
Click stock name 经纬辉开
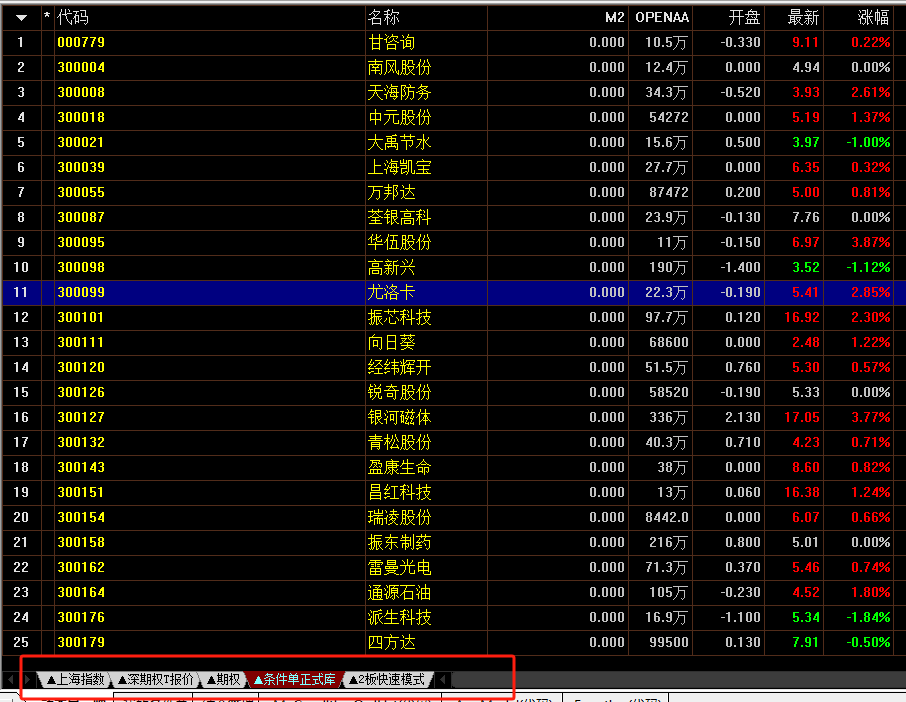399,367
